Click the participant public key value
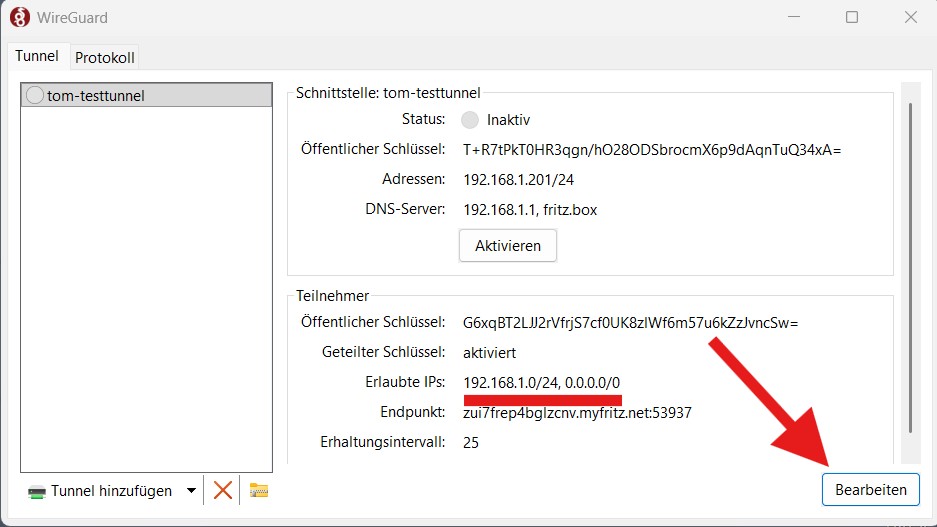Screen dimensions: 937x527 coord(630,323)
